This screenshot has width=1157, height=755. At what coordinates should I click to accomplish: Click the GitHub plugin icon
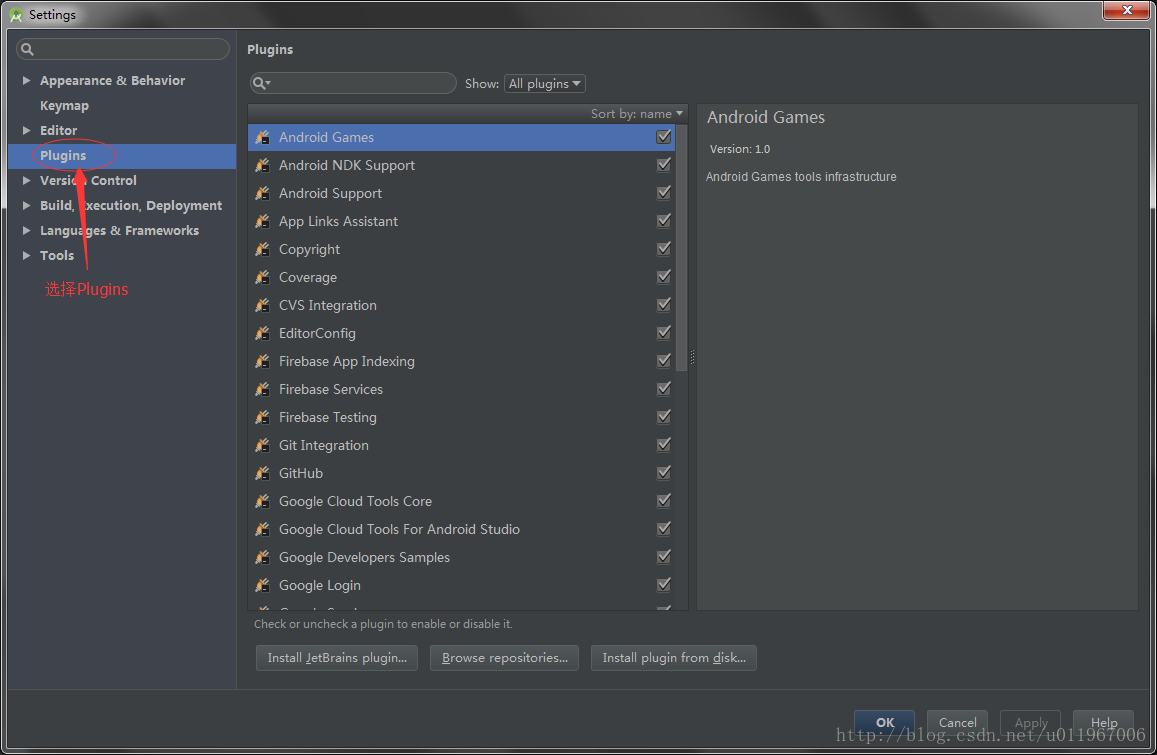(x=262, y=474)
